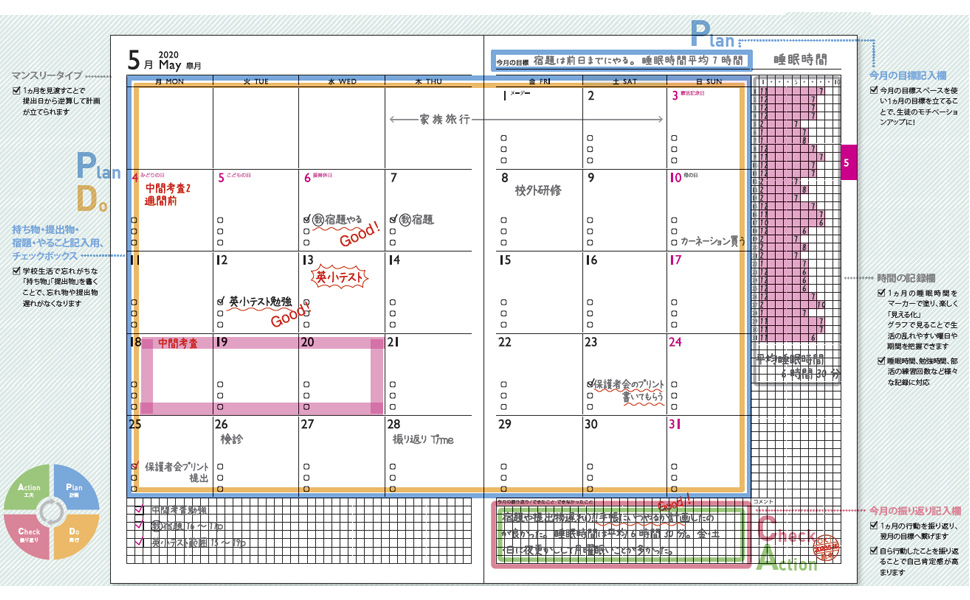Viewport: 970px width, 600px height.
Task: Click the 今月の目標 goal entry field
Action: (622, 61)
